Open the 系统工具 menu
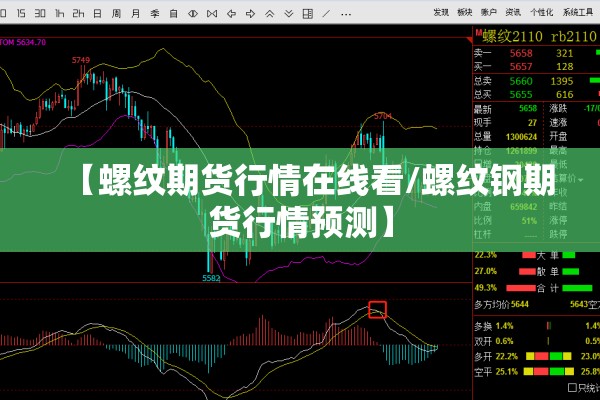600x400 pixels. [x=578, y=12]
